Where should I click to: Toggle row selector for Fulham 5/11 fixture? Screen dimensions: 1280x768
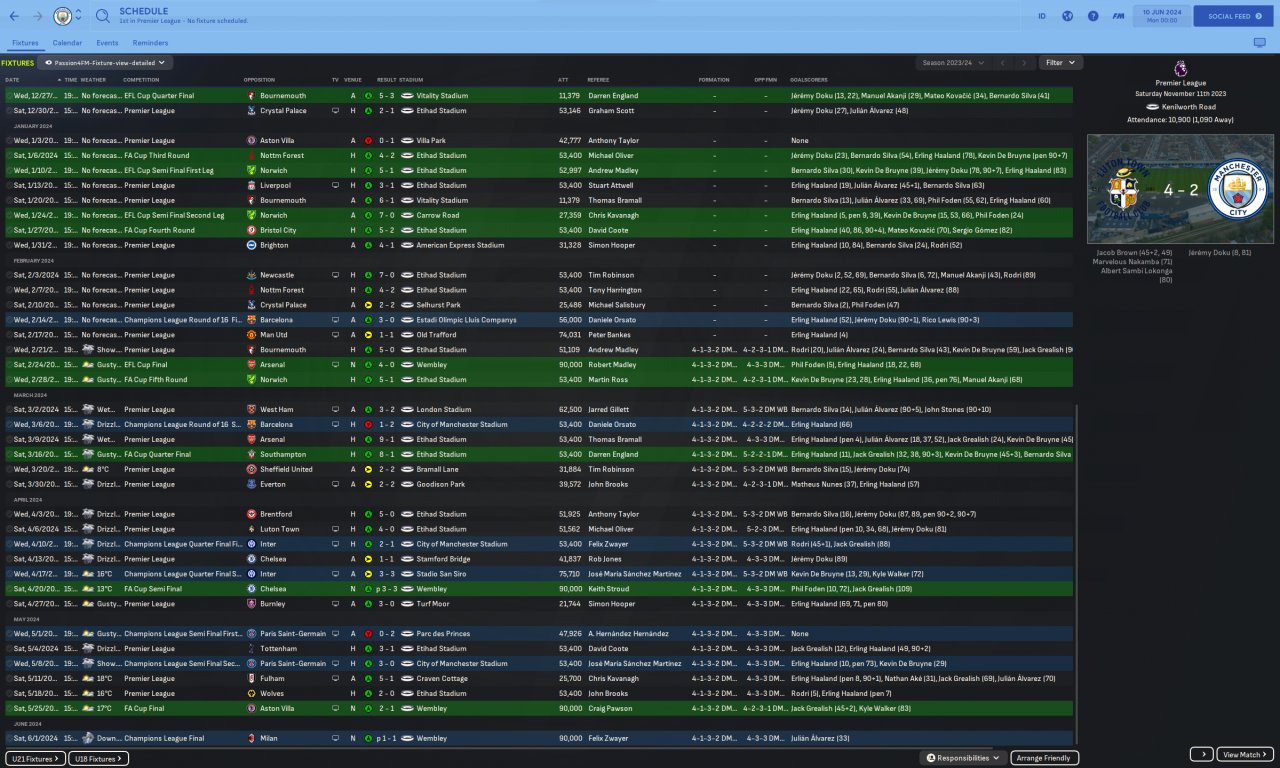9,679
